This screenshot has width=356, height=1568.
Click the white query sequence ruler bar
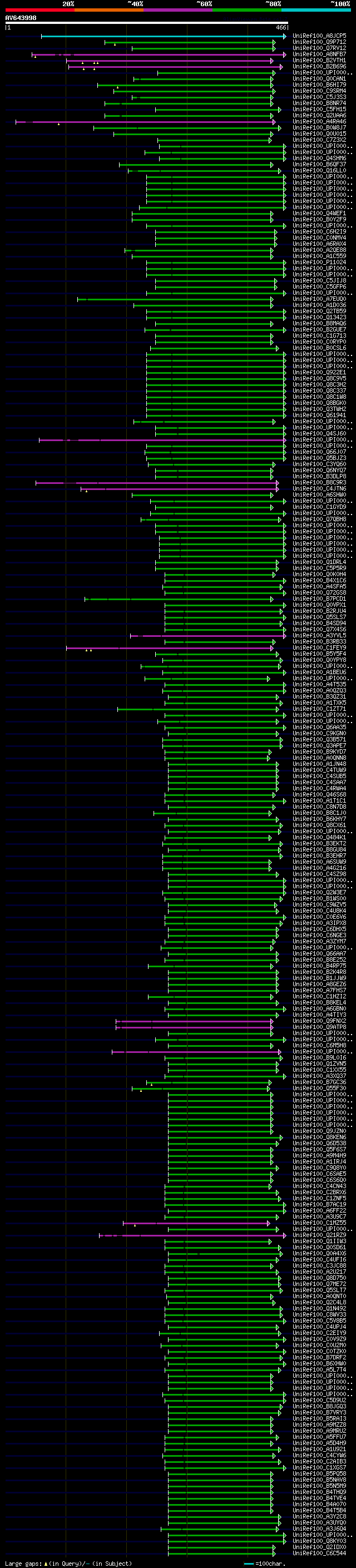click(146, 23)
